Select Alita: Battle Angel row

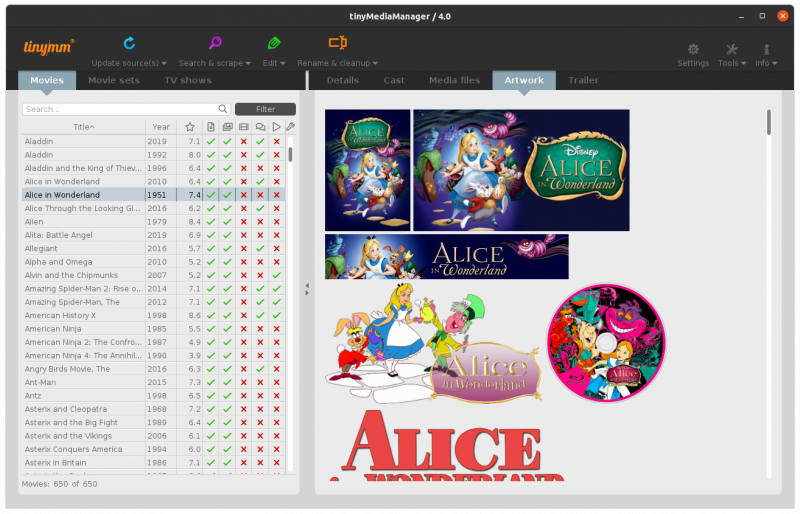[x=154, y=235]
